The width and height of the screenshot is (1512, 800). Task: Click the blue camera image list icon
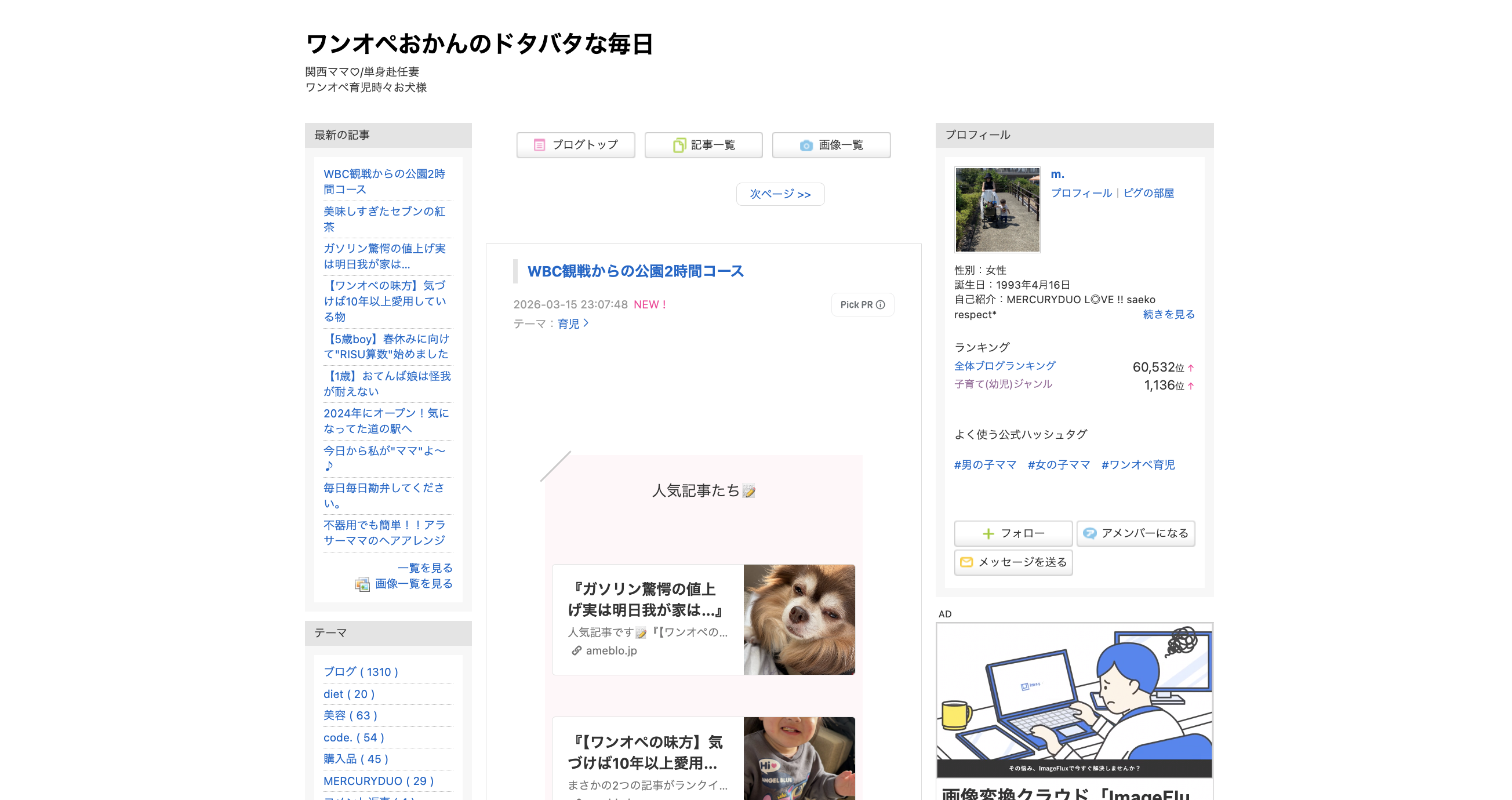tap(806, 145)
